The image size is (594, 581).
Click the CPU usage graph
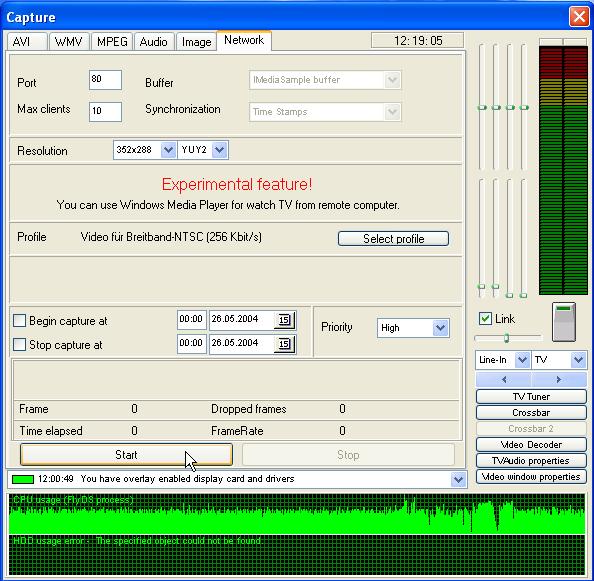[x=297, y=514]
